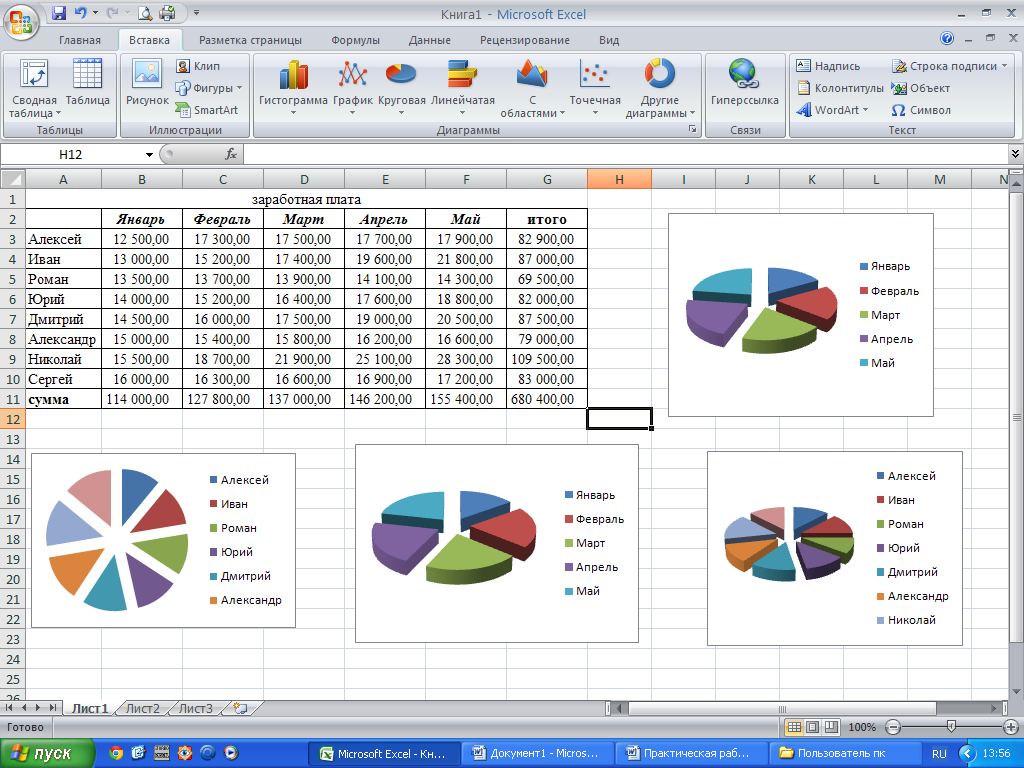Choose the График line chart

[x=353, y=88]
